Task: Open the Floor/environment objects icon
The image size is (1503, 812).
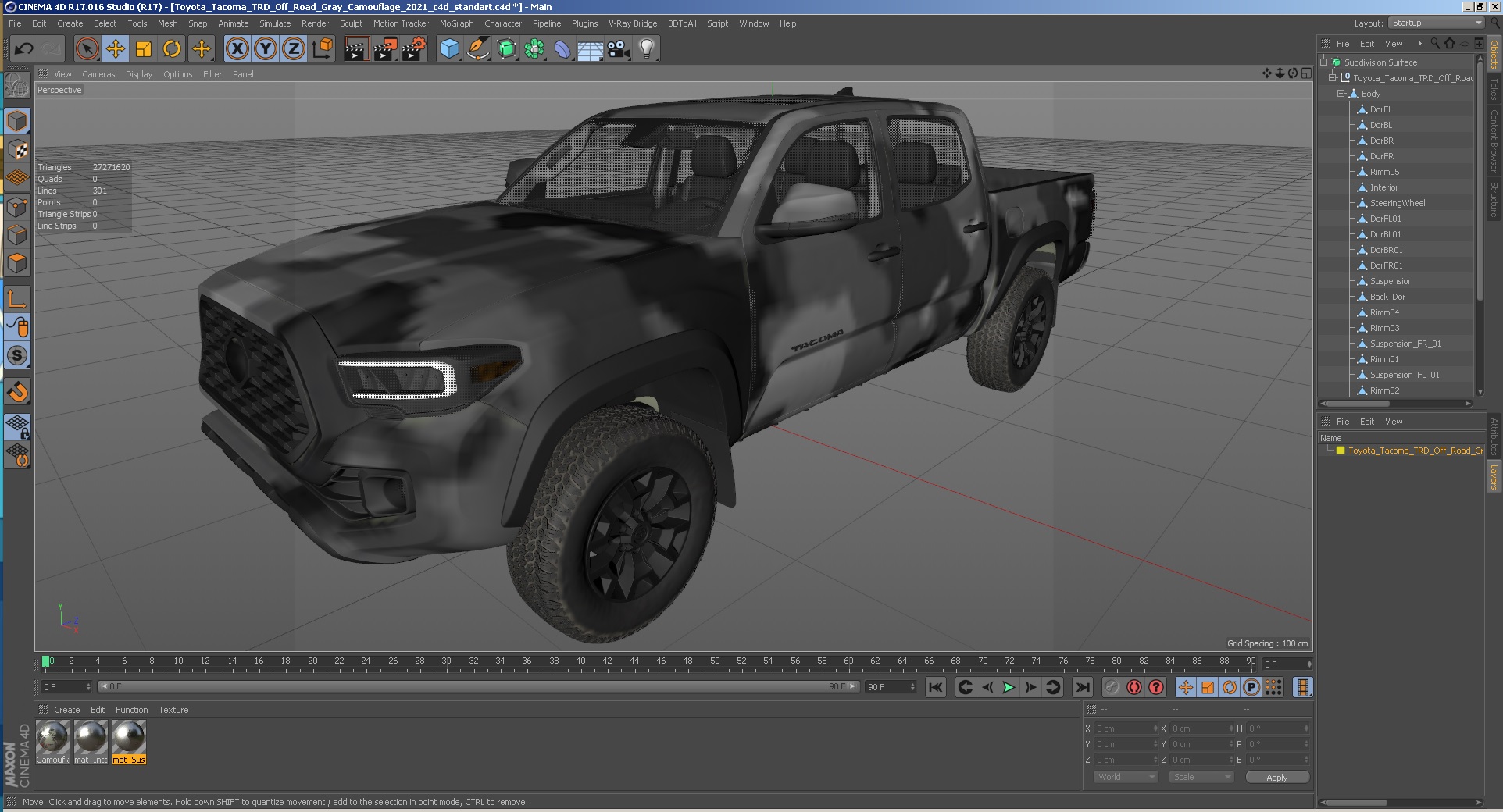Action: [591, 49]
